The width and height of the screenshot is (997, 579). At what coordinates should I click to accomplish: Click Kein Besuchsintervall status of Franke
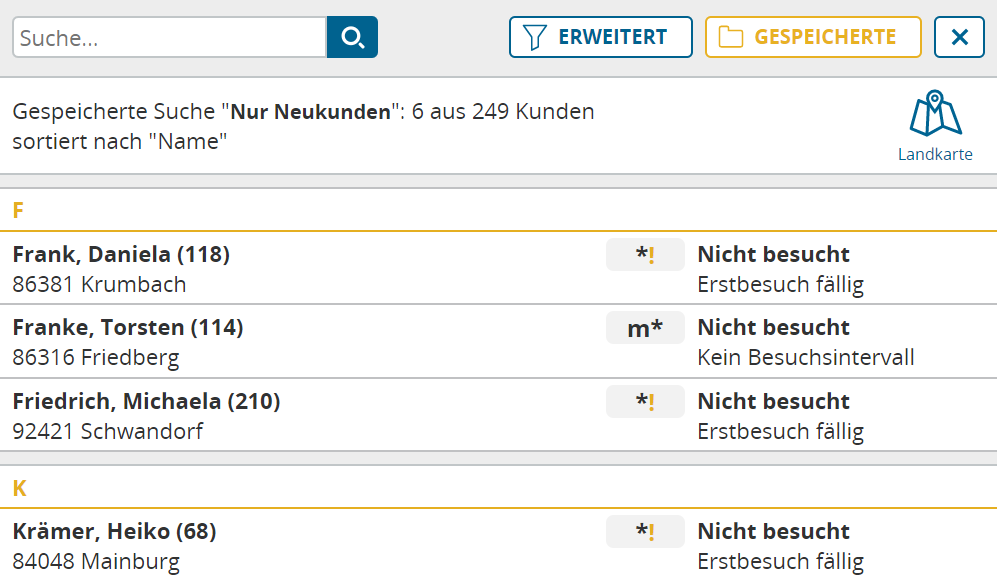pyautogui.click(x=806, y=357)
